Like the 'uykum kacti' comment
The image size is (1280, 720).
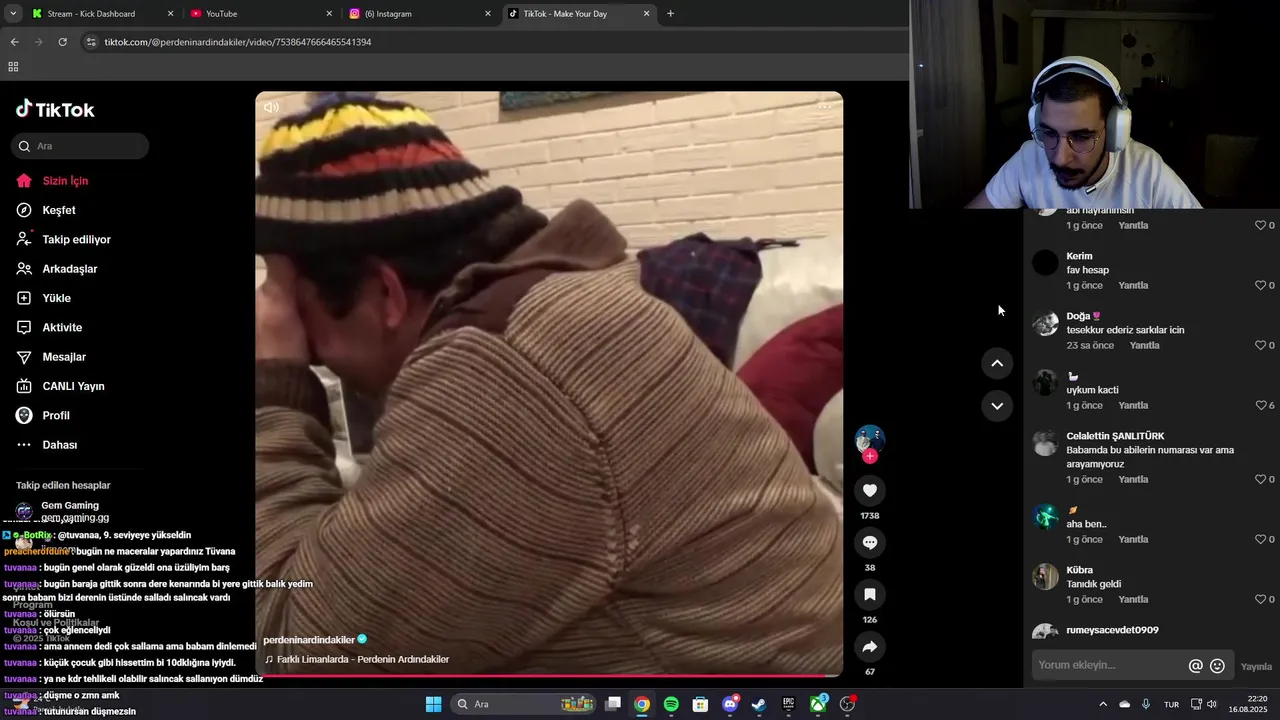click(1260, 405)
